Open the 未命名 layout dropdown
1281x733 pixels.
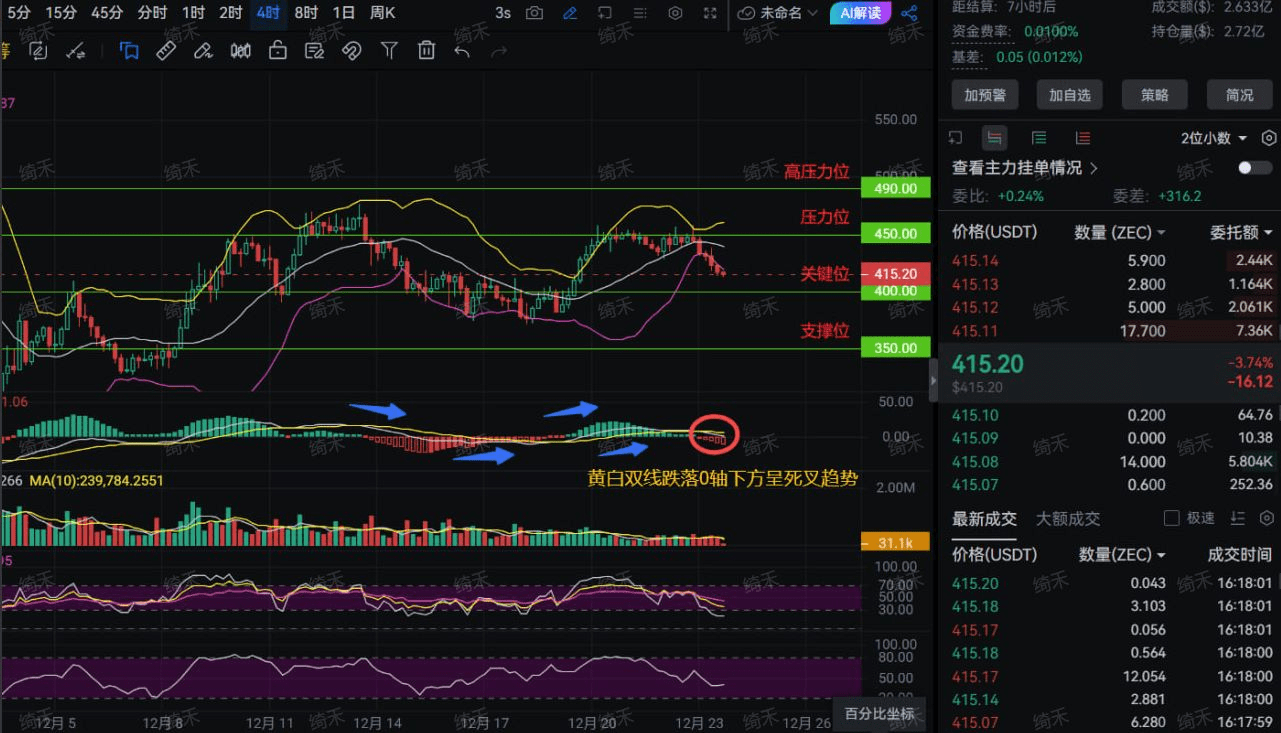point(778,13)
